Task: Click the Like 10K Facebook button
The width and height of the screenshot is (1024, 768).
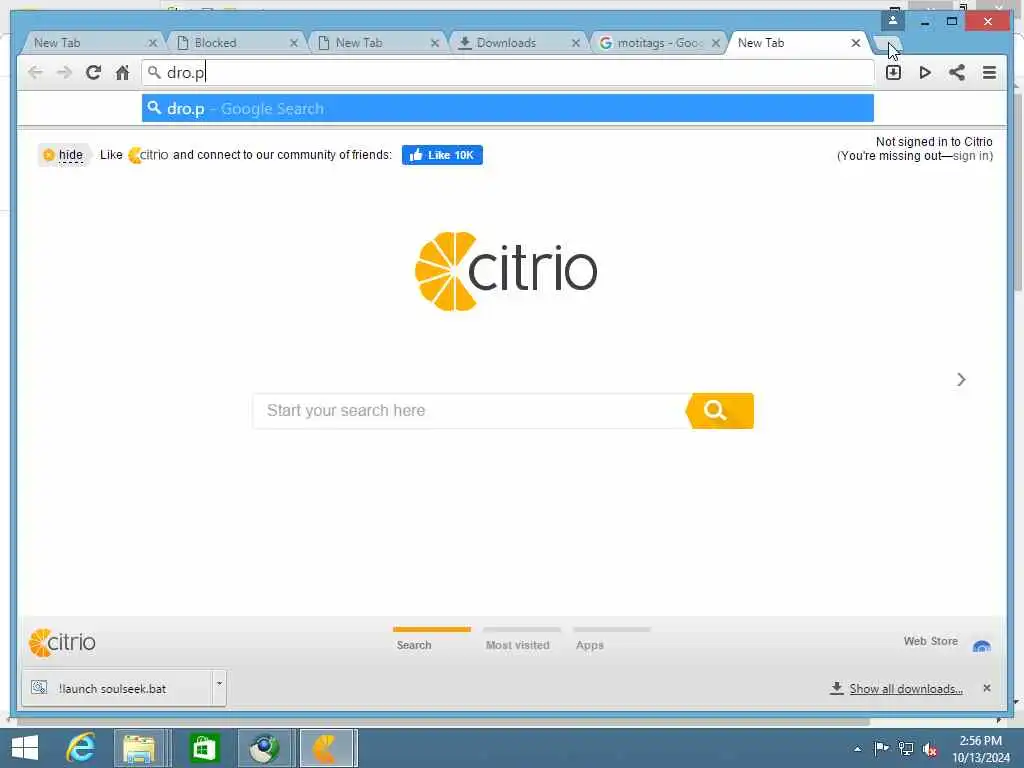Action: pos(442,155)
